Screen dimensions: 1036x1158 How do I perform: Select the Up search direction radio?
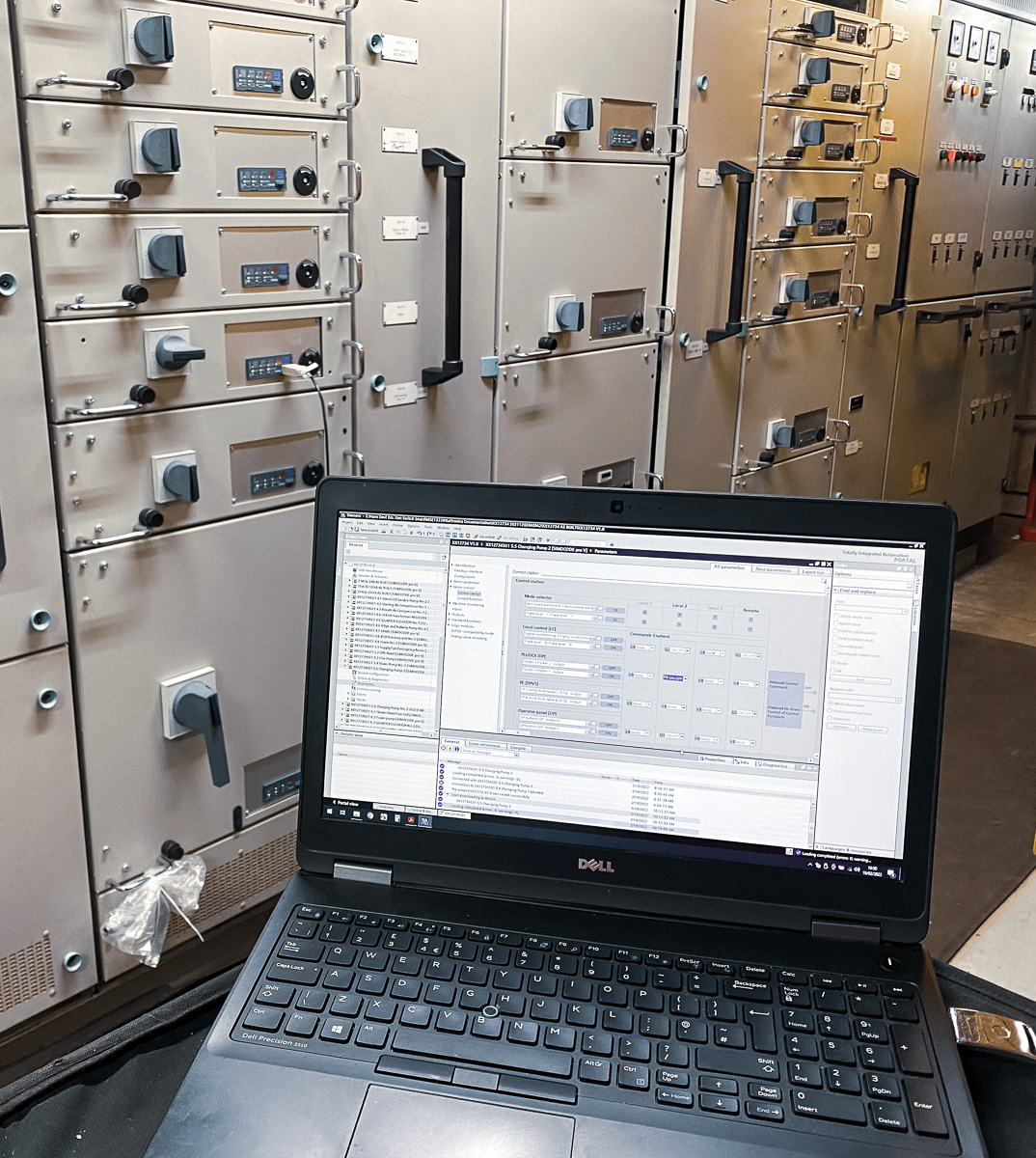point(832,670)
